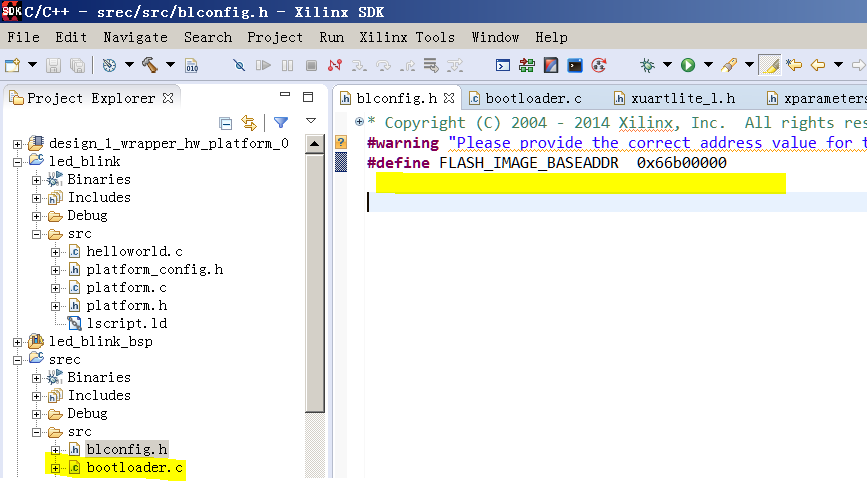Select platform.c in led_blink src

pos(126,288)
